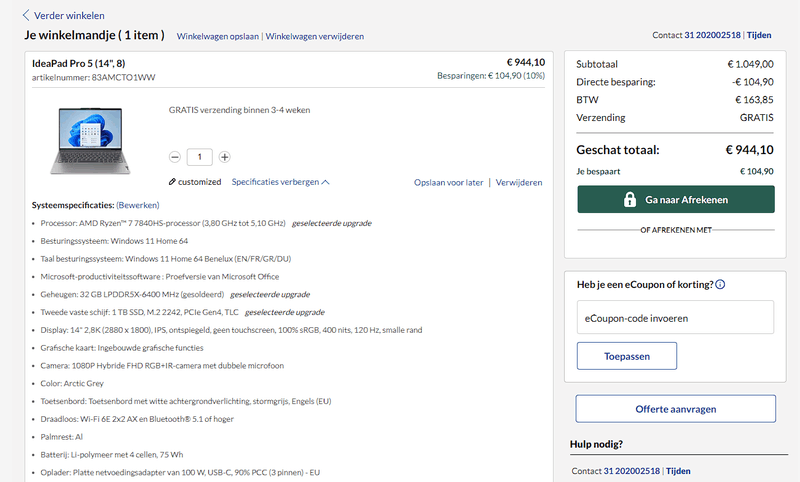The width and height of the screenshot is (800, 482).
Task: Open the eCoupon info icon
Action: click(720, 285)
